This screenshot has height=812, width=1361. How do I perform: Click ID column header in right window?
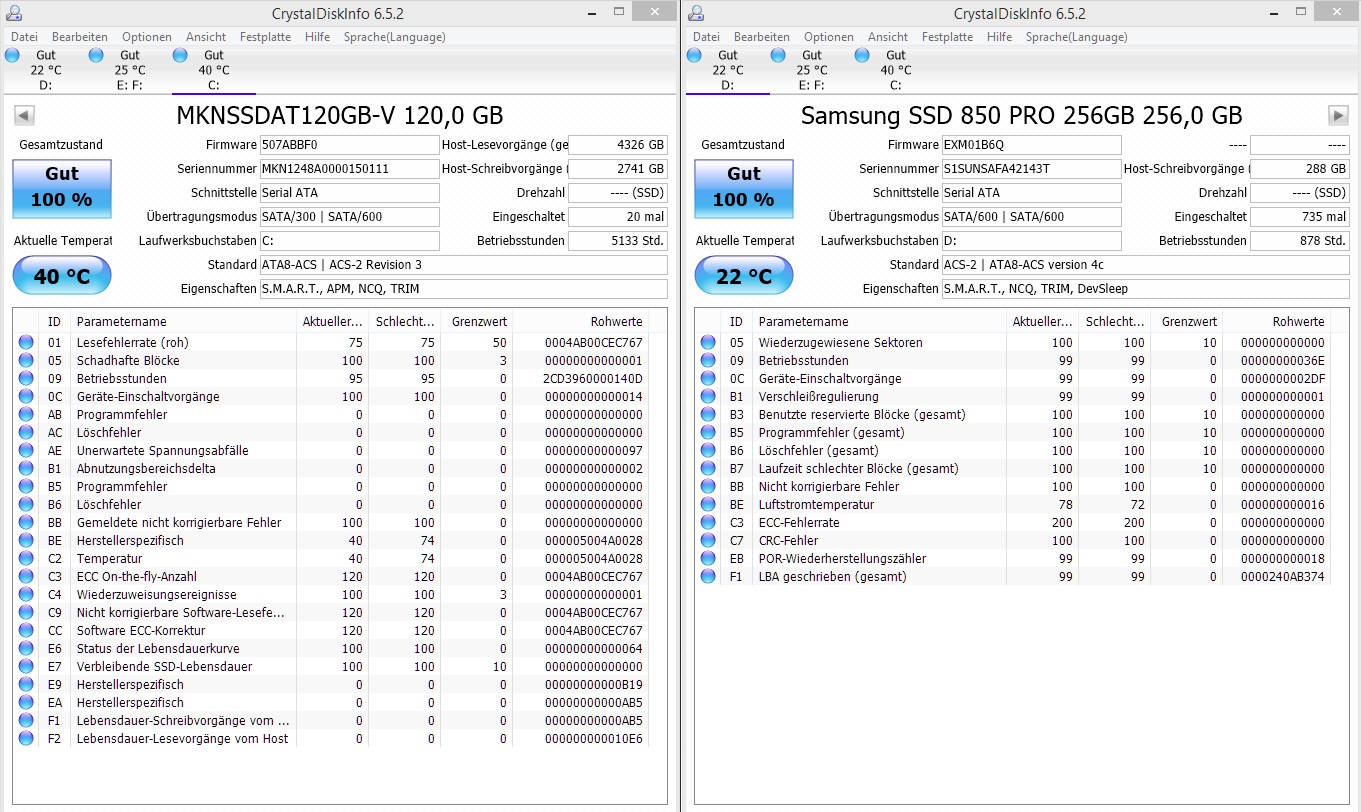[736, 322]
